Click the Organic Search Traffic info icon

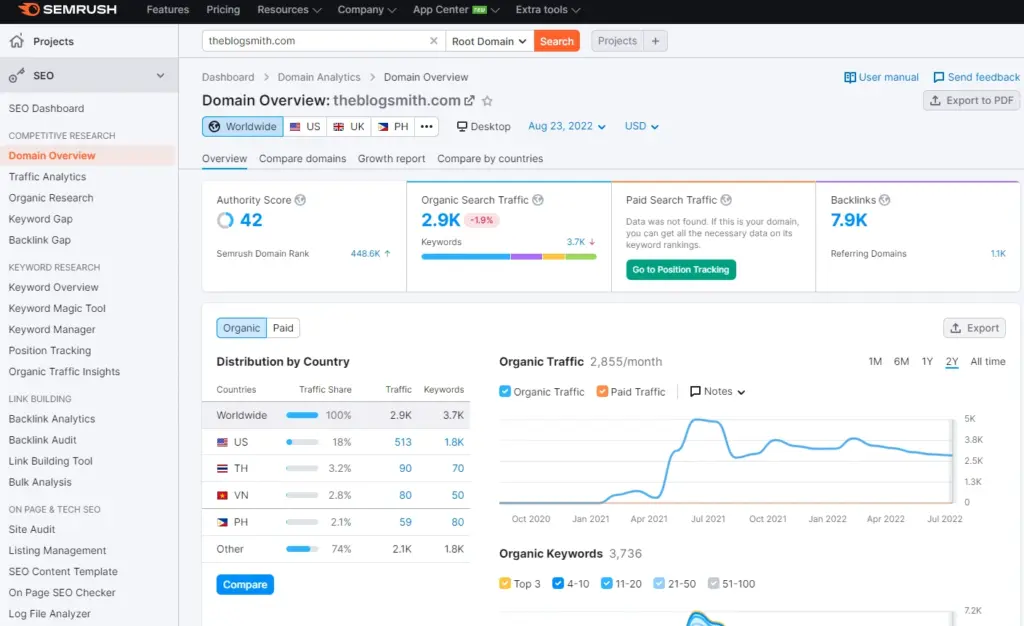(x=537, y=200)
